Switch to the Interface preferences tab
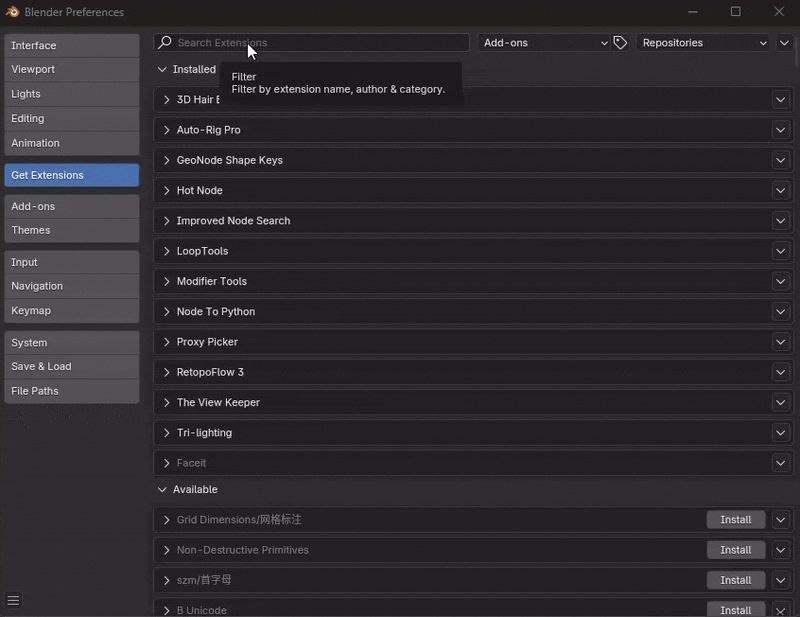The height and width of the screenshot is (617, 800). pos(72,45)
